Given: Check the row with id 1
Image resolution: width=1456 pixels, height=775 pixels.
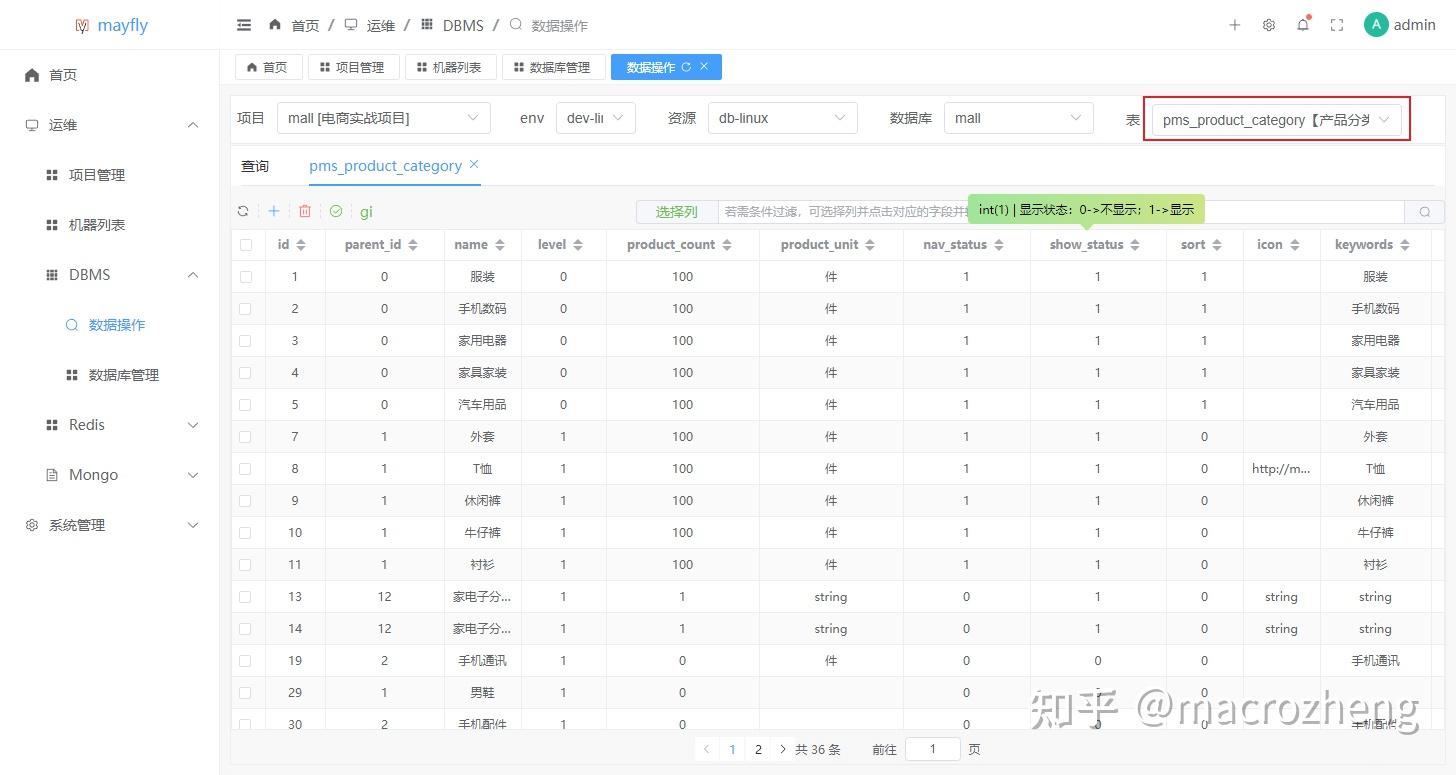Looking at the screenshot, I should [x=246, y=276].
